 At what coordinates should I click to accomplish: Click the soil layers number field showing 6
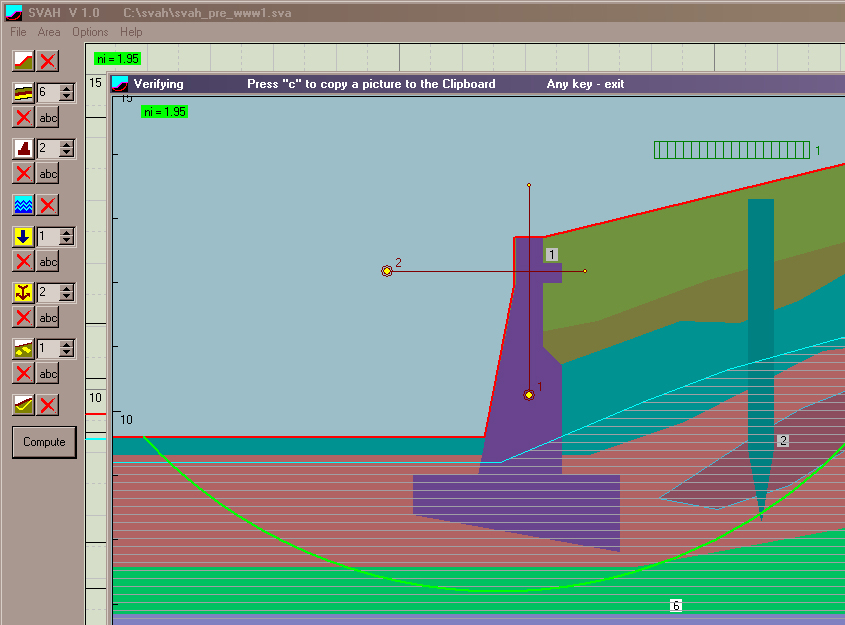[x=48, y=93]
